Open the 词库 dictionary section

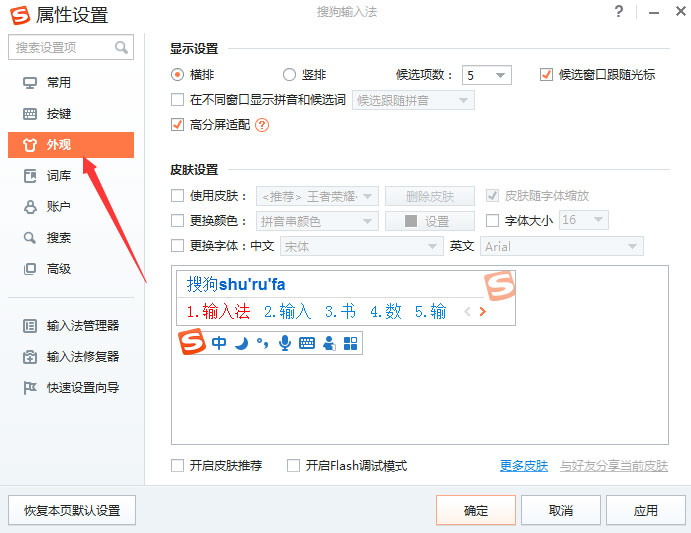click(71, 176)
